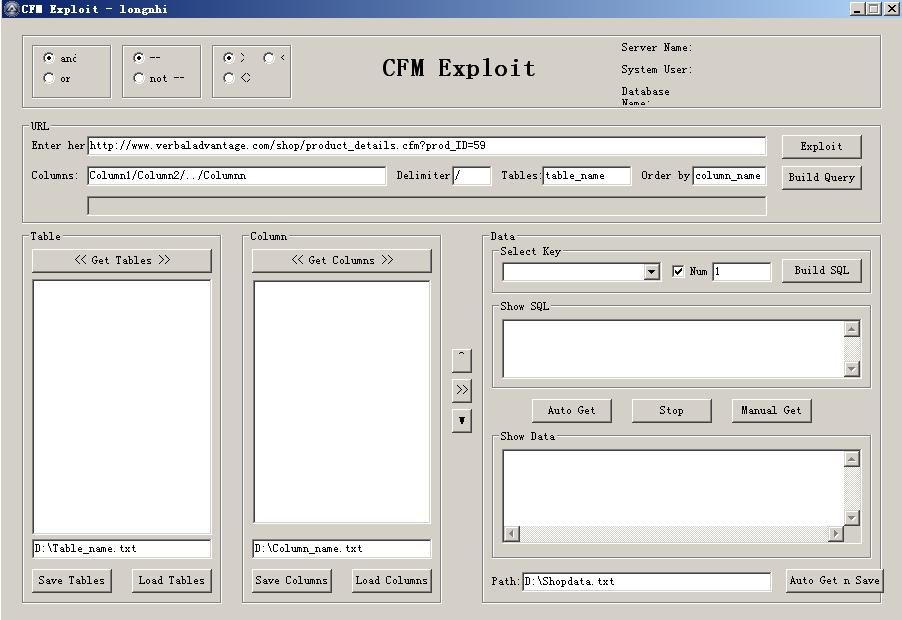Click the Build Query button
This screenshot has height=620, width=902.
(x=821, y=177)
